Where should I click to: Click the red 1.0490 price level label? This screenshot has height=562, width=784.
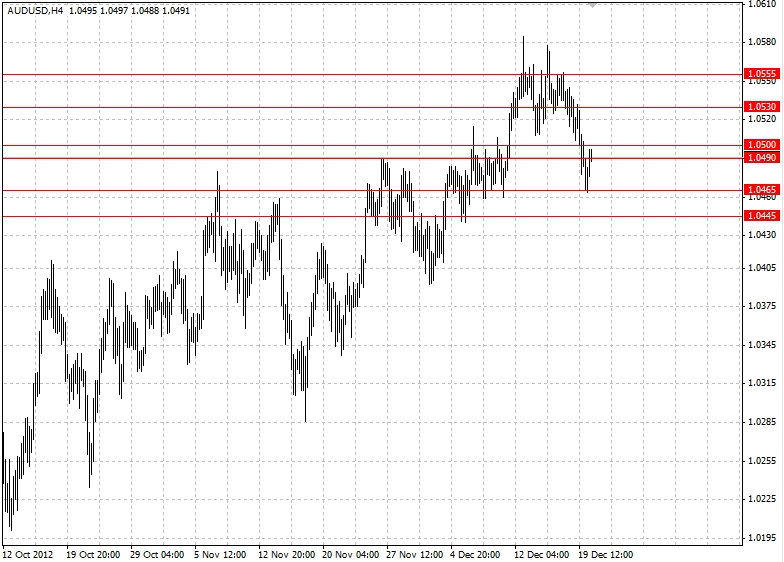(762, 158)
